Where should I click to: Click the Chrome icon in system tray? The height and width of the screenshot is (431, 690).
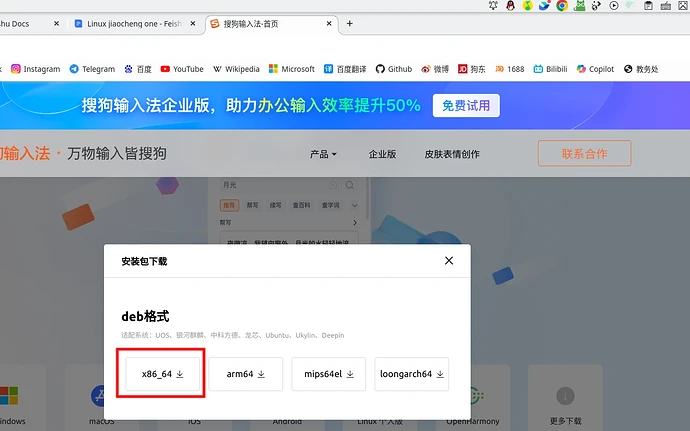561,6
